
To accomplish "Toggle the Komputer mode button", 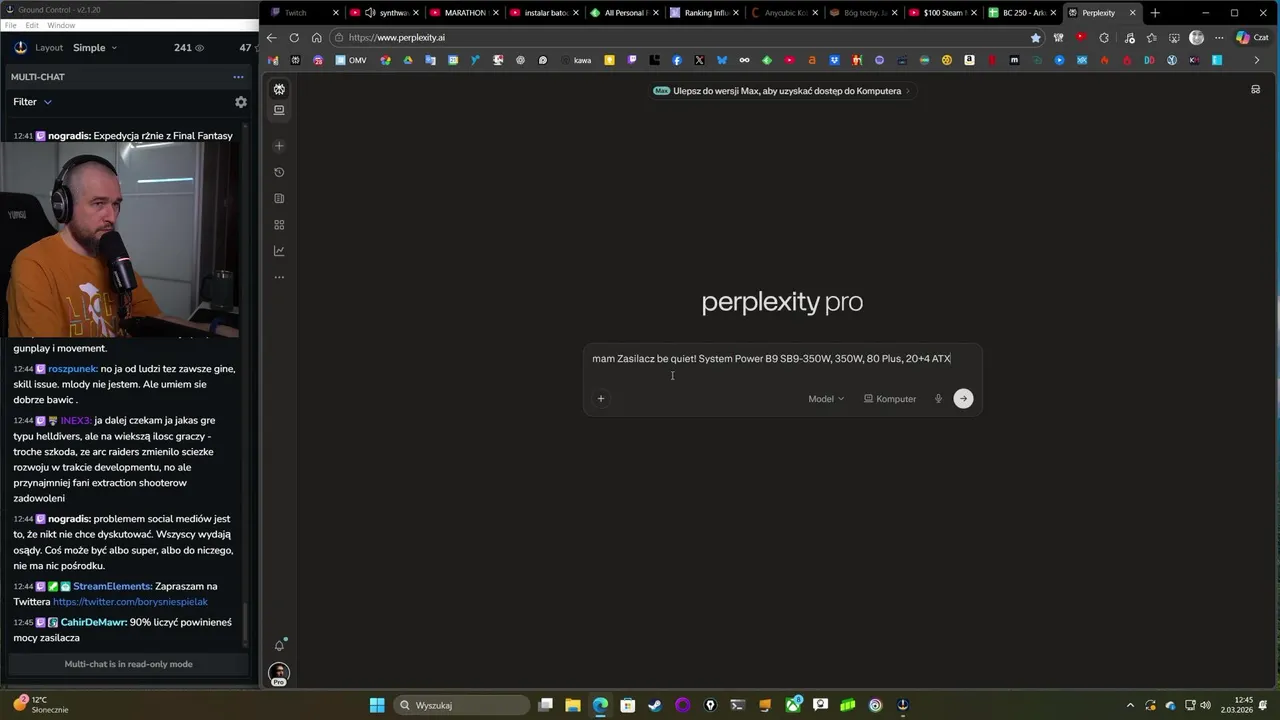I will pos(890,399).
